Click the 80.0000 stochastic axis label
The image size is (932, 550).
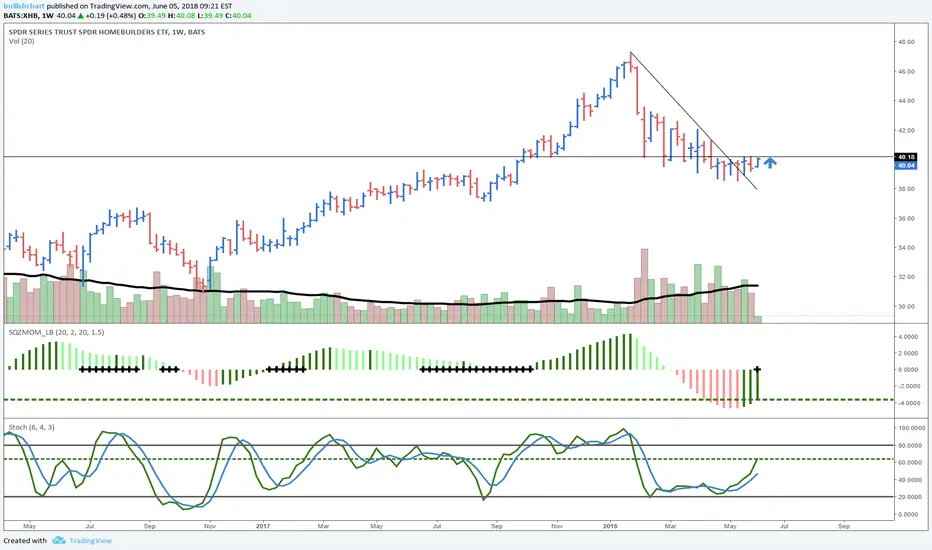click(909, 445)
